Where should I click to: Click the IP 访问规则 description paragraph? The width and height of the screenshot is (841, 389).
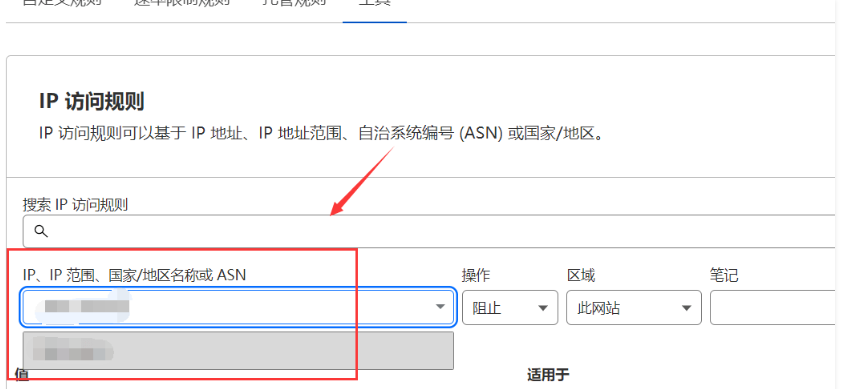(x=322, y=133)
